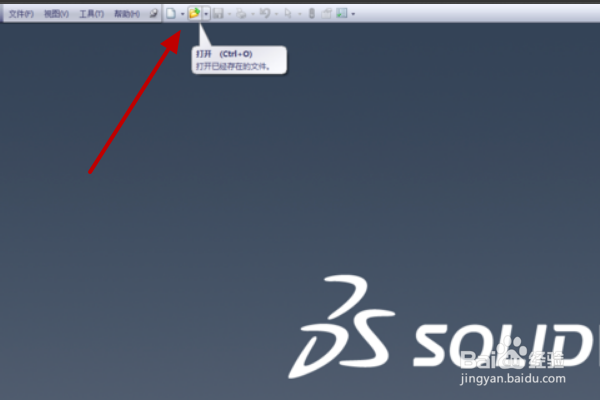
Task: Expand the dropdown arrow next to Undo
Action: (x=276, y=14)
